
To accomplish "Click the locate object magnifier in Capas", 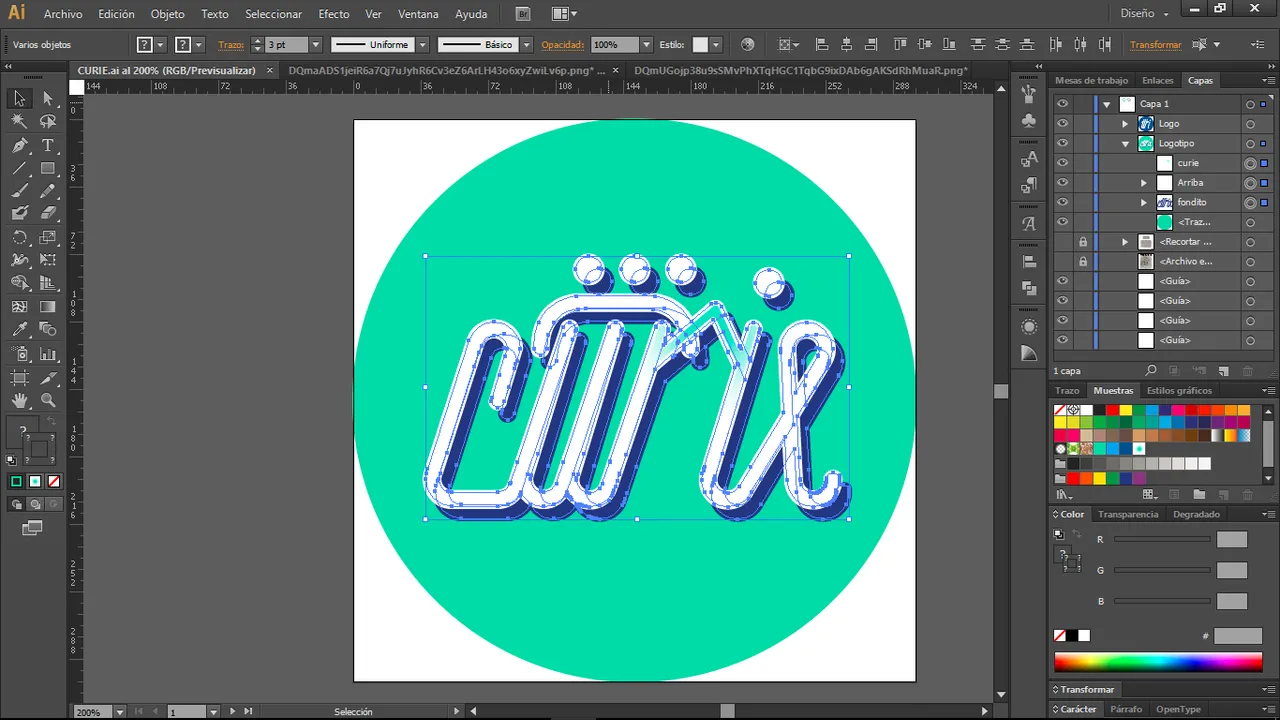I will click(x=1151, y=370).
